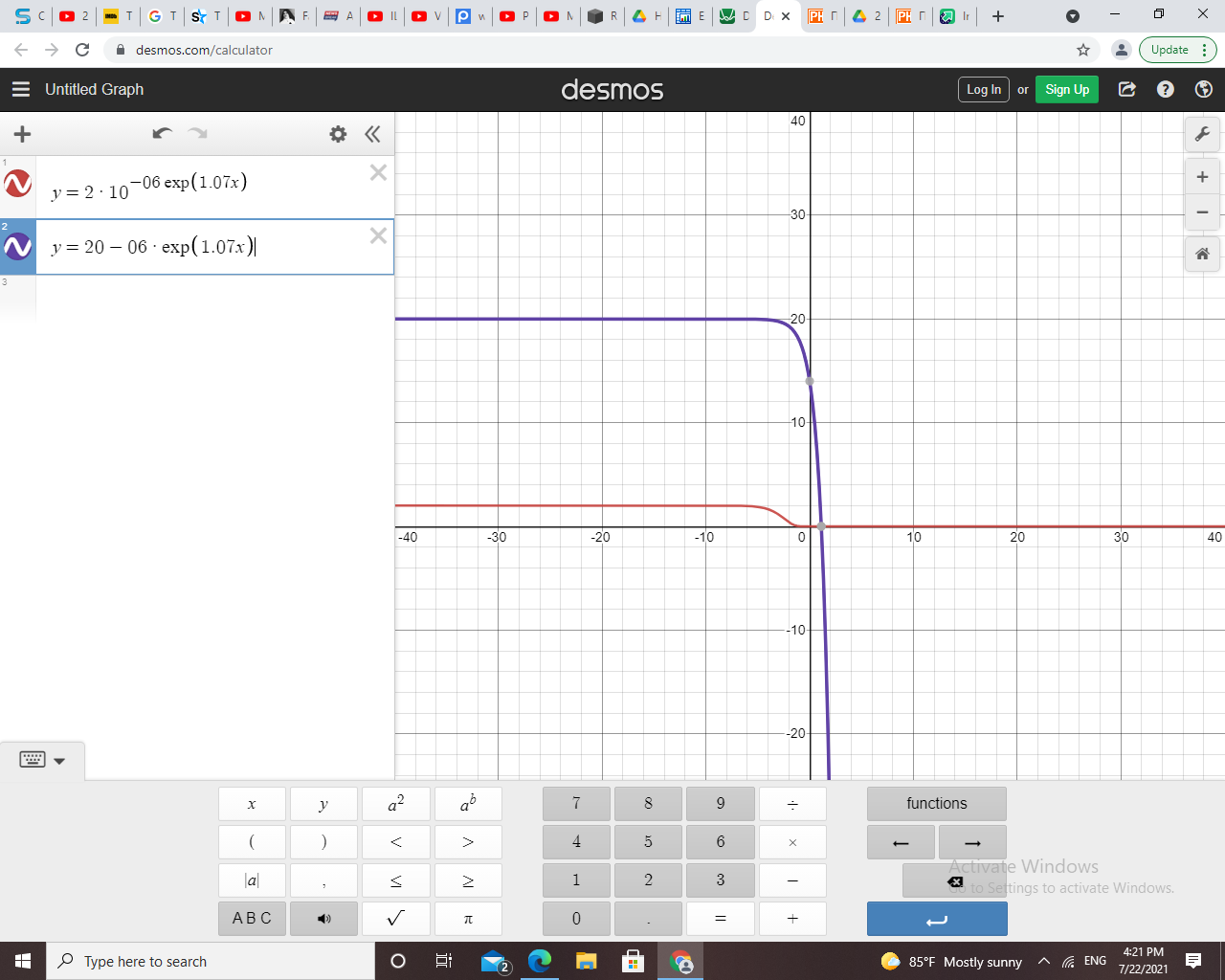1225x980 pixels.
Task: Open the language globe menu
Action: pyautogui.click(x=1204, y=89)
